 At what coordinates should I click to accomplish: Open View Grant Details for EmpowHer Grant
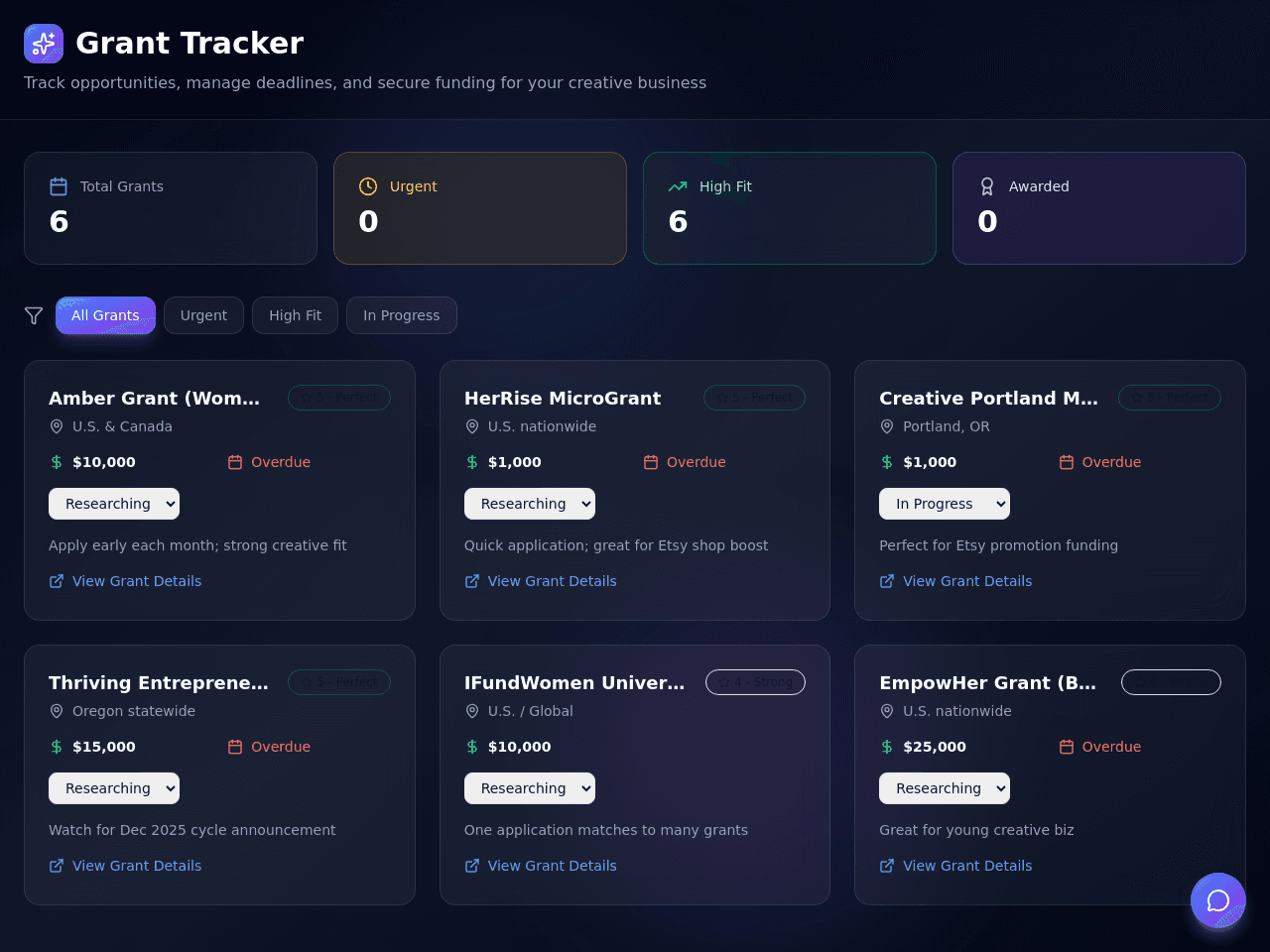point(955,866)
